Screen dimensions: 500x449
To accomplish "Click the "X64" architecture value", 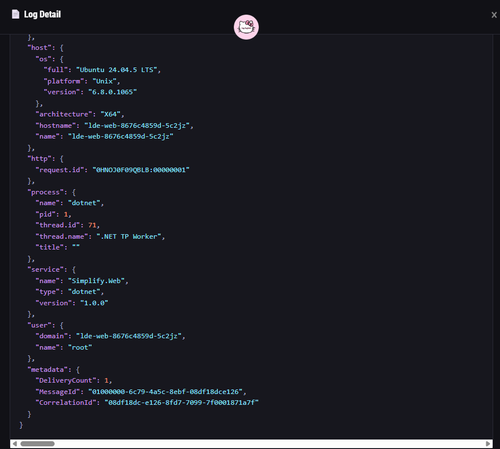I will 111,114.
